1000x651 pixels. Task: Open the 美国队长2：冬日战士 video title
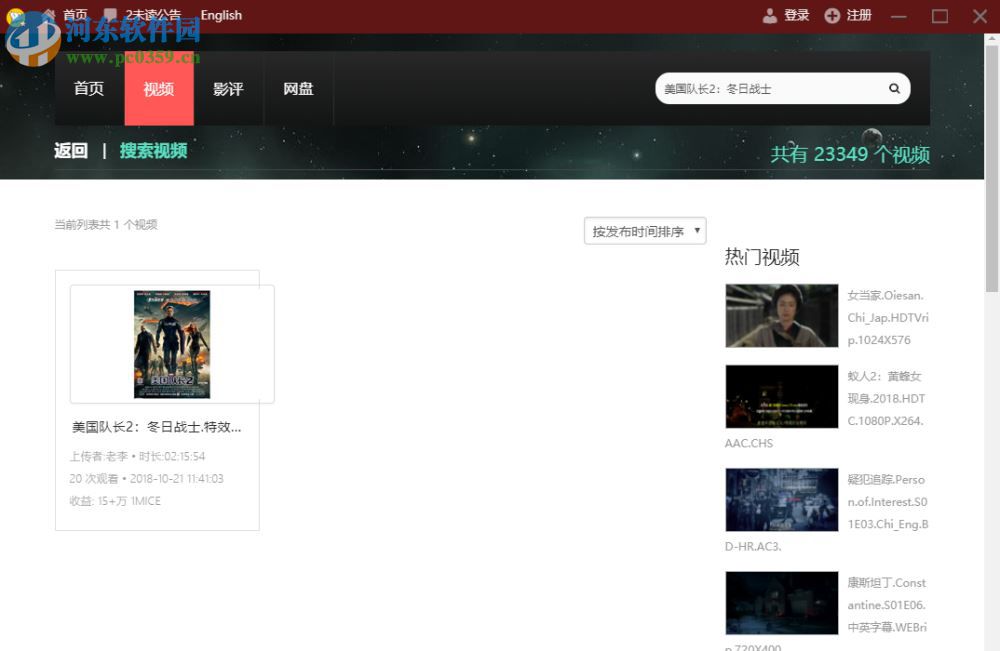coord(156,427)
